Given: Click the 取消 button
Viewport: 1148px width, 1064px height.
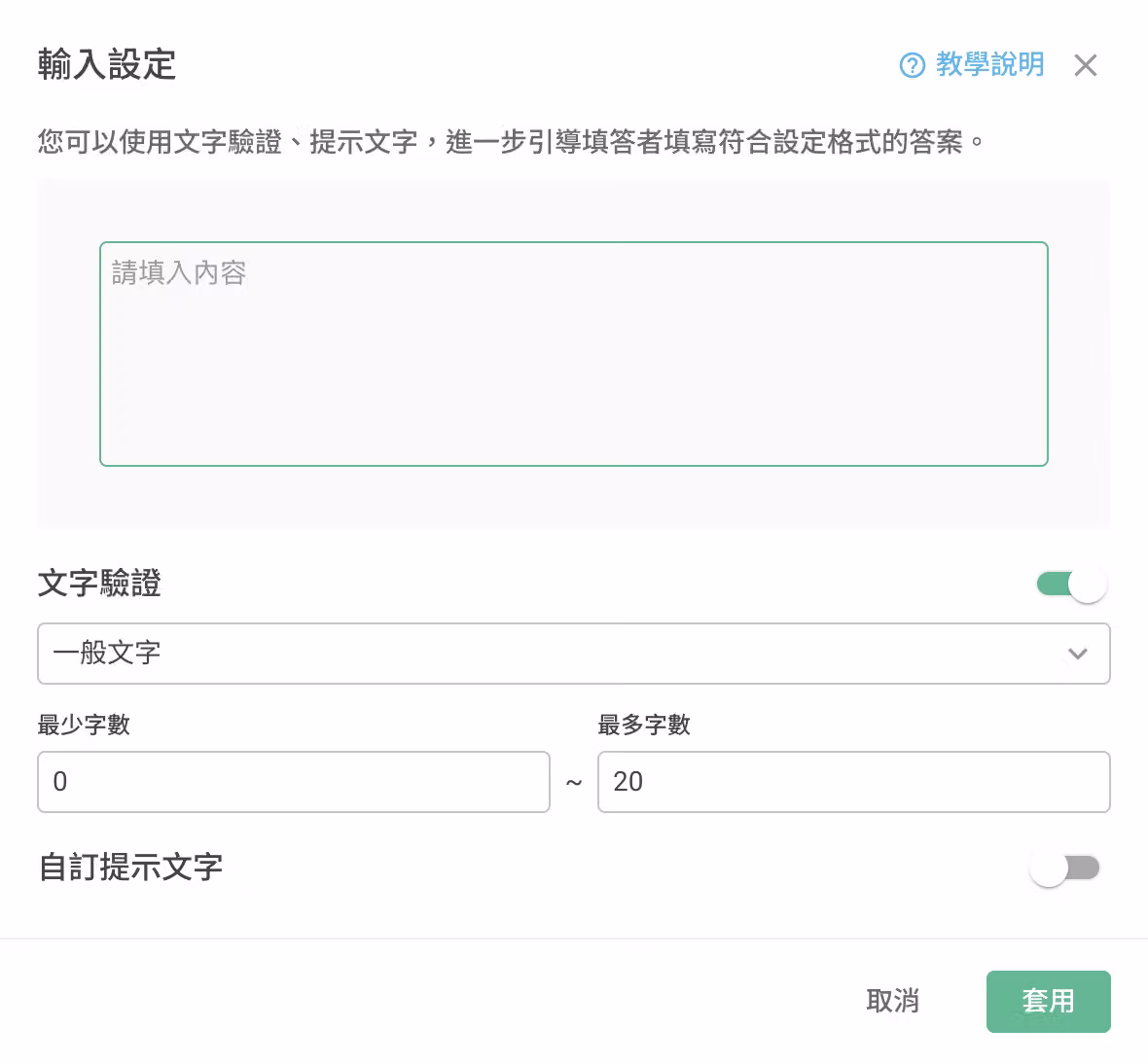Looking at the screenshot, I should point(892,1001).
